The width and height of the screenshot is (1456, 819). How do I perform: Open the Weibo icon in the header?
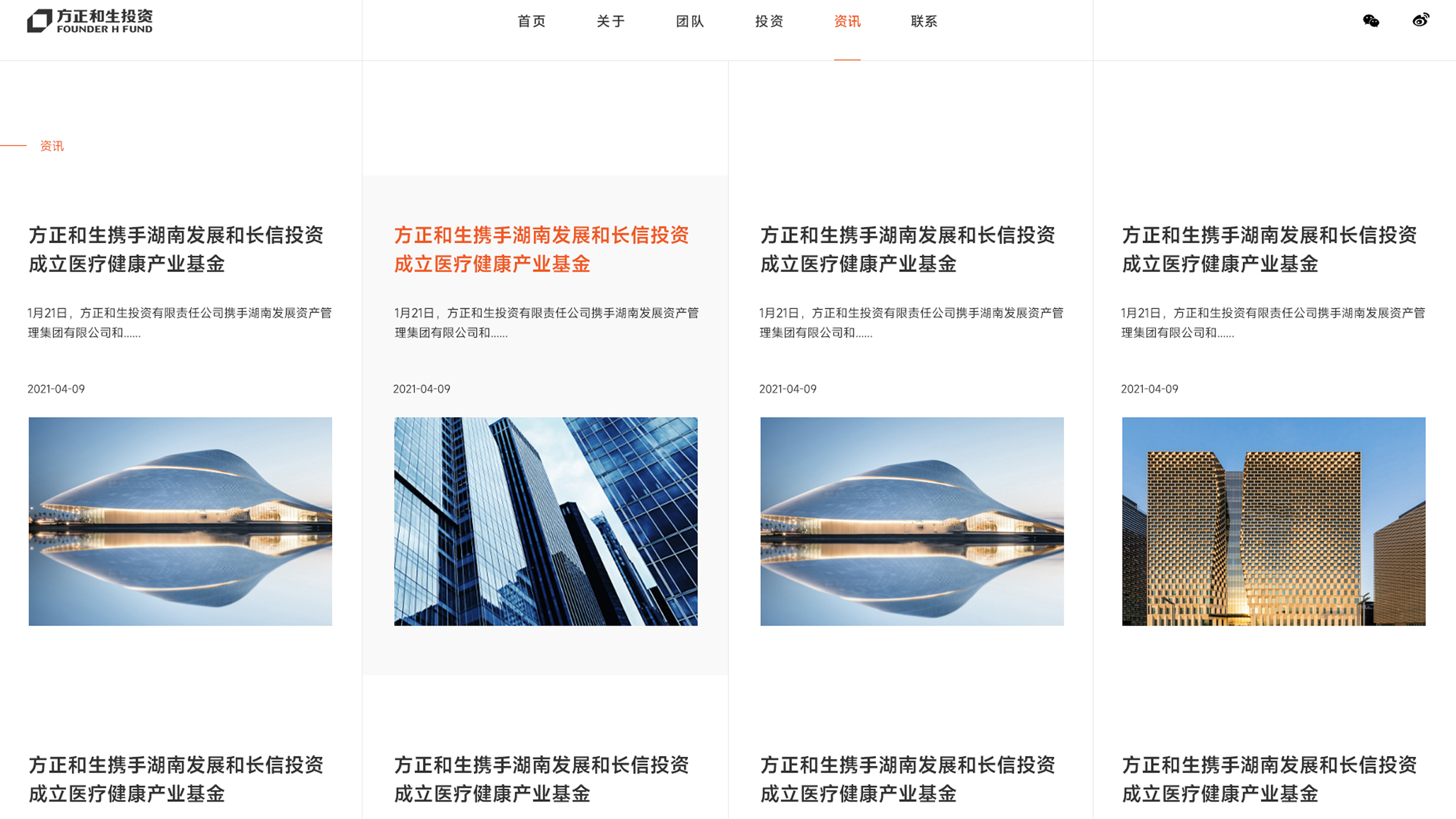click(x=1421, y=22)
